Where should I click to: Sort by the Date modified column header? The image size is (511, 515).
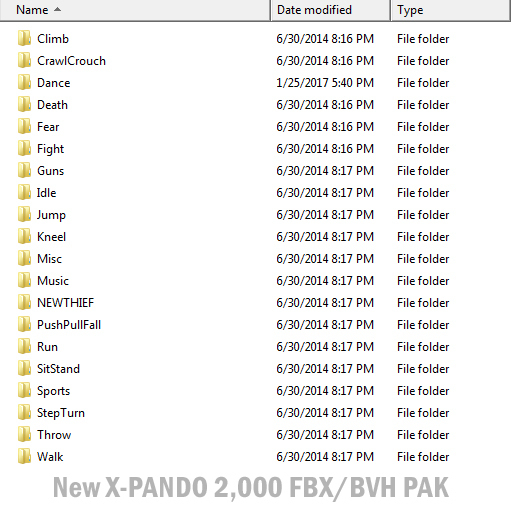click(x=330, y=10)
